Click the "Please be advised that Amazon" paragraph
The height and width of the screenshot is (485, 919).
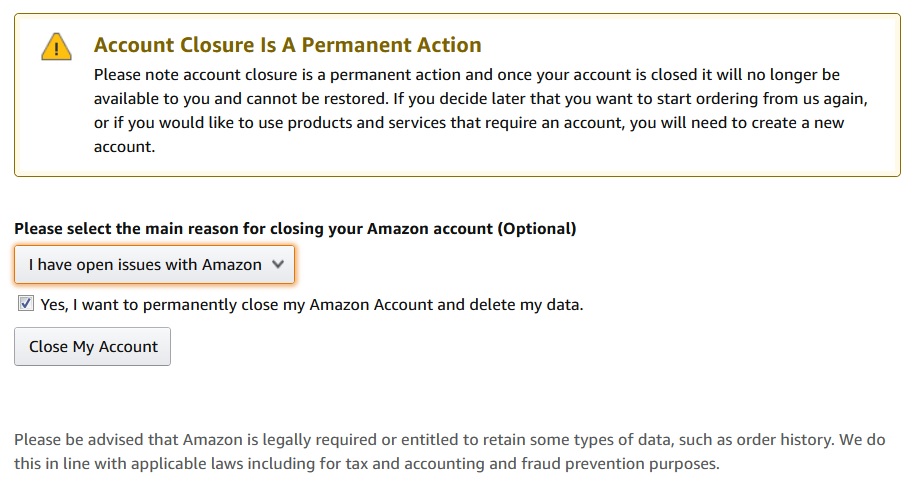[450, 452]
